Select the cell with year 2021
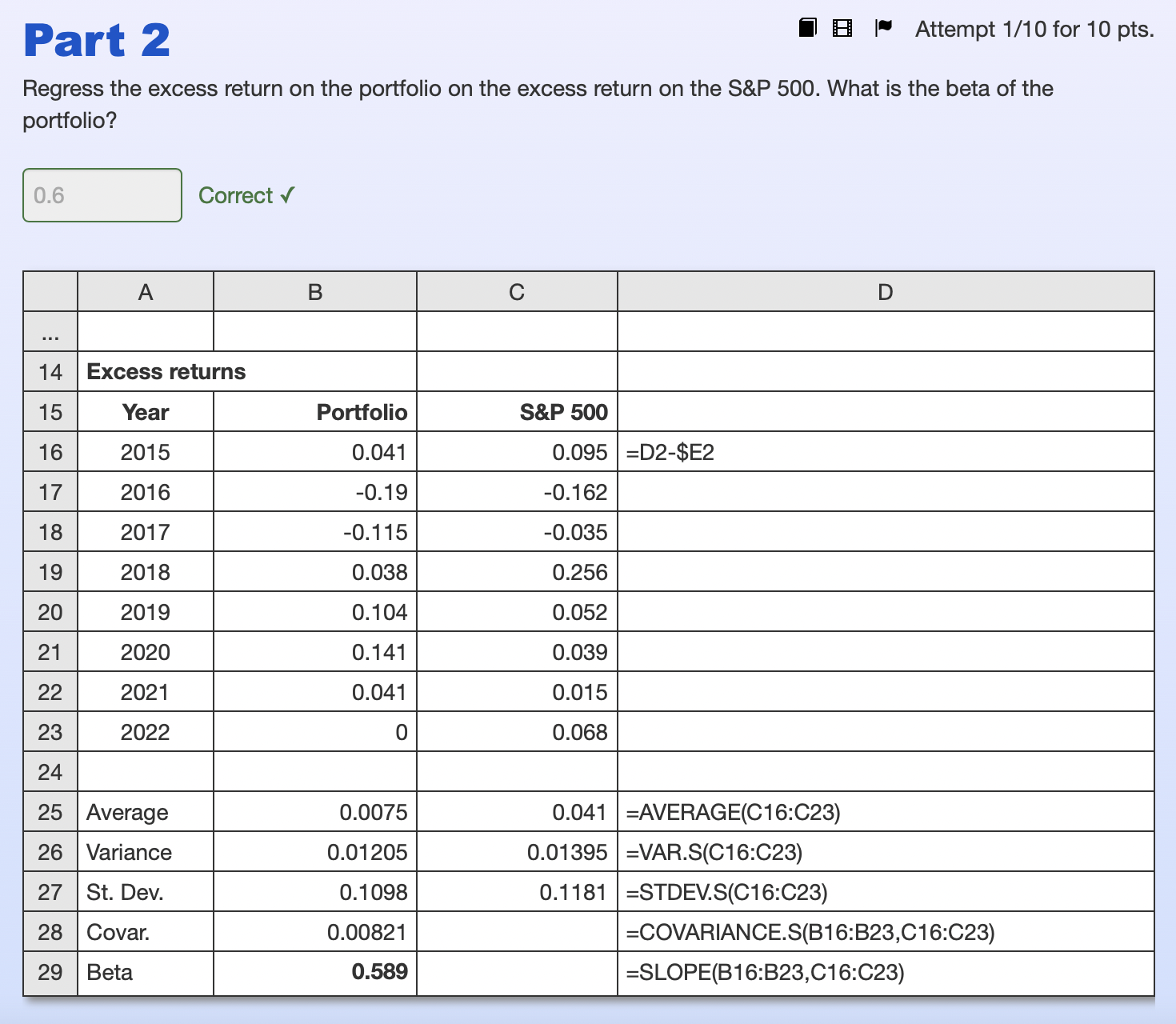 (146, 692)
